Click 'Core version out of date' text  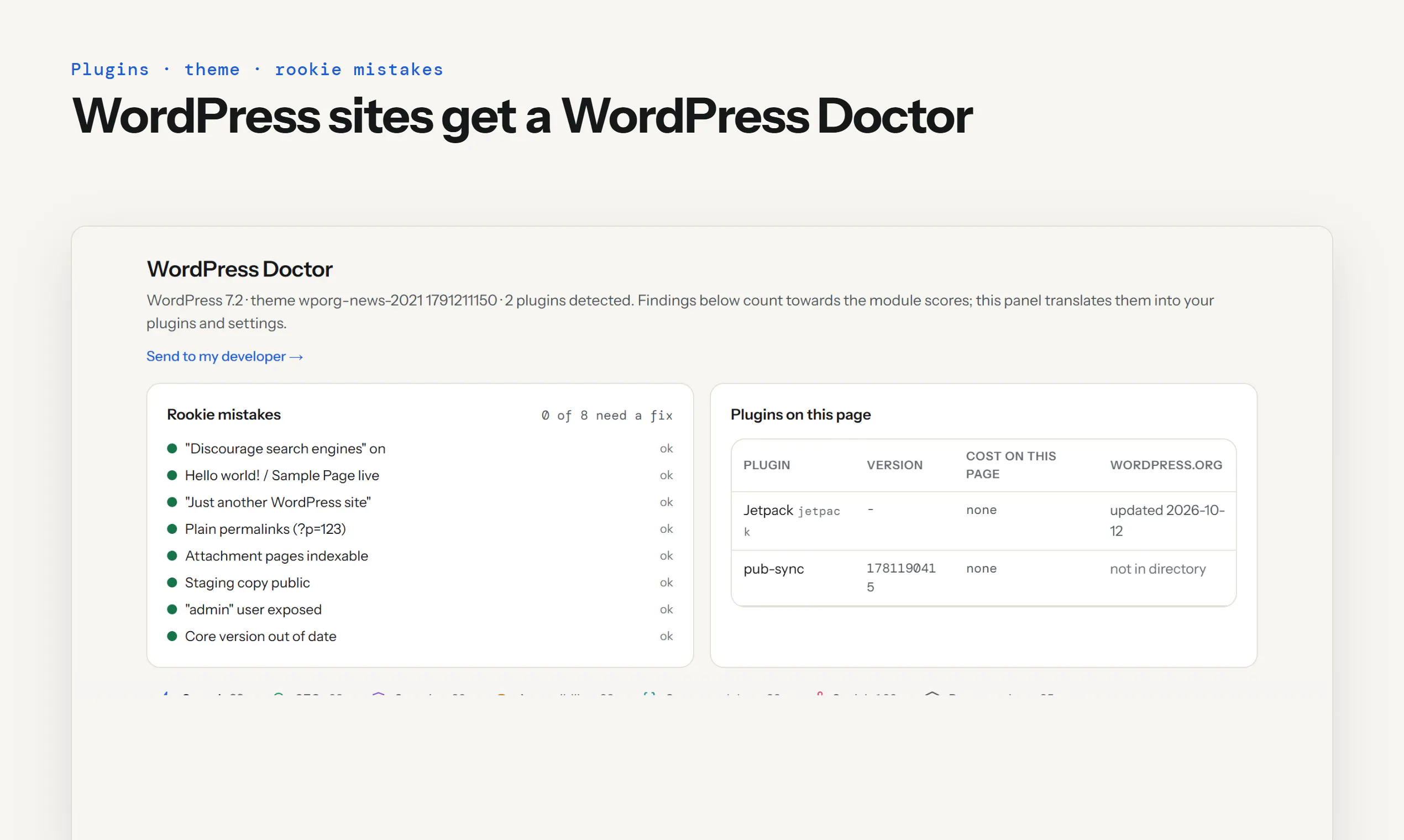[260, 636]
